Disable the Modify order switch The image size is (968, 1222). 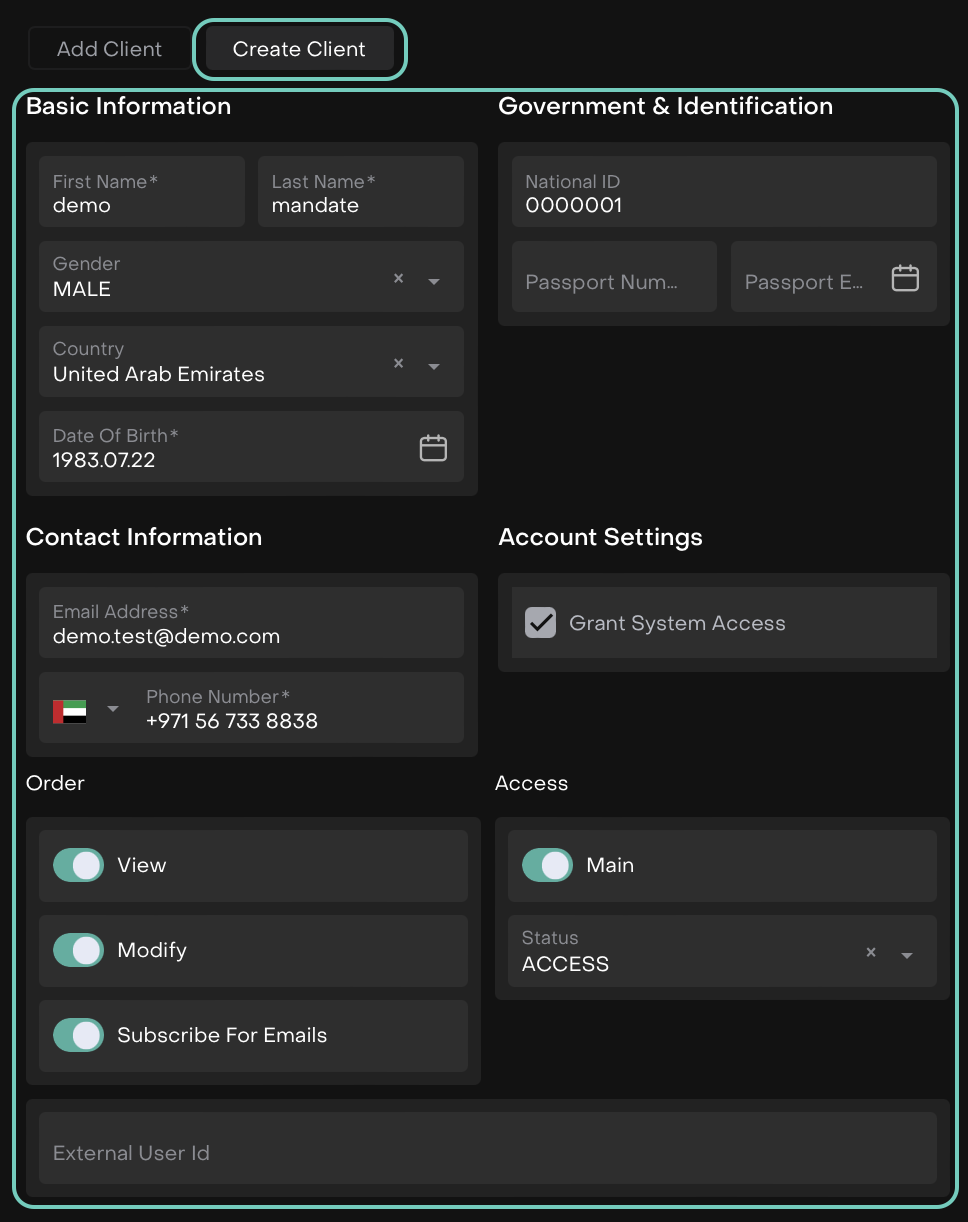pyautogui.click(x=78, y=950)
